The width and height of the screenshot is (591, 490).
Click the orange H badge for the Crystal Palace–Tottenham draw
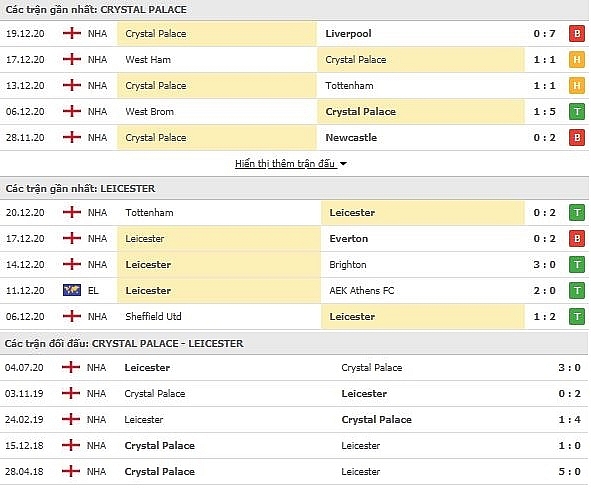click(x=577, y=86)
